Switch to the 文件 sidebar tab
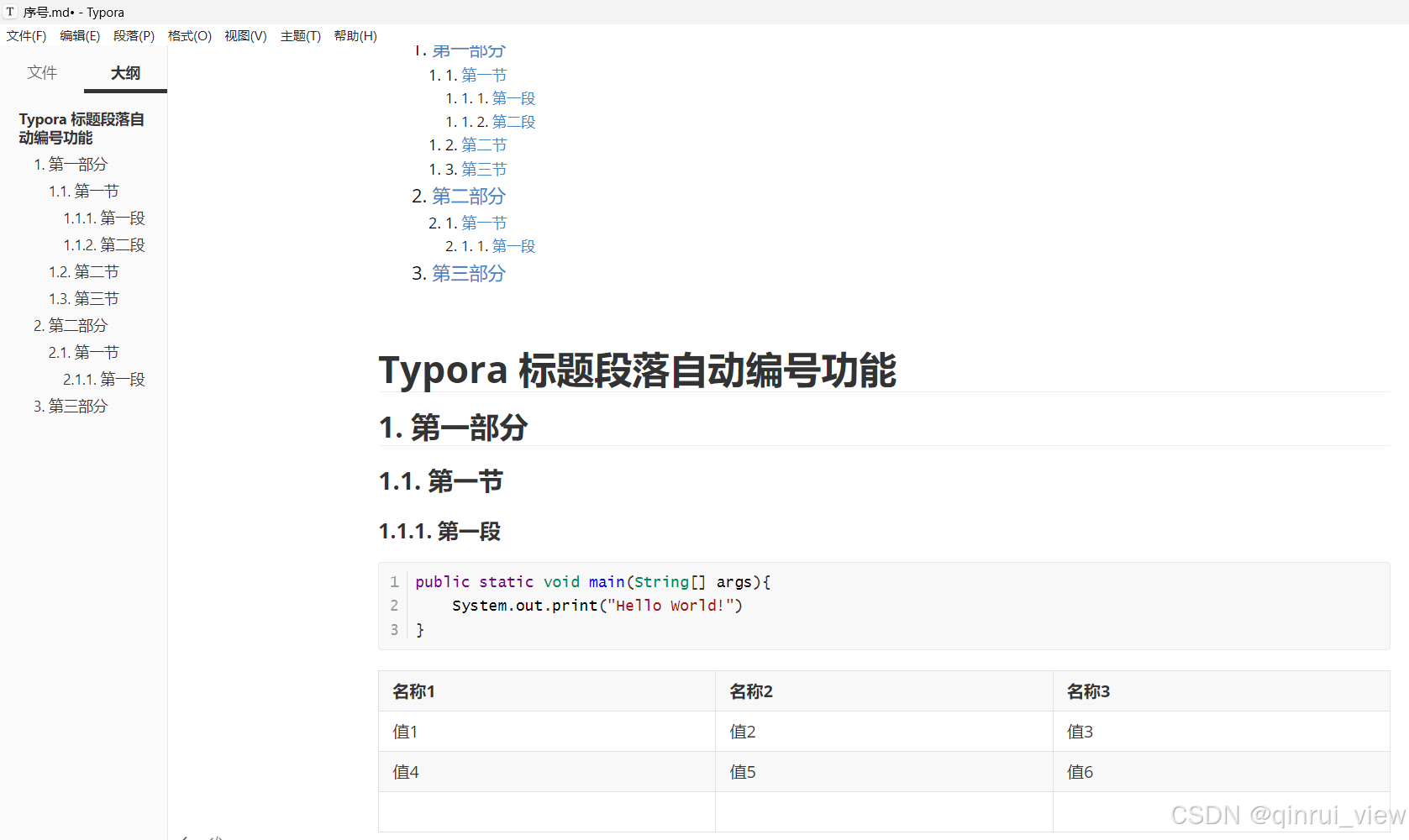 (42, 72)
